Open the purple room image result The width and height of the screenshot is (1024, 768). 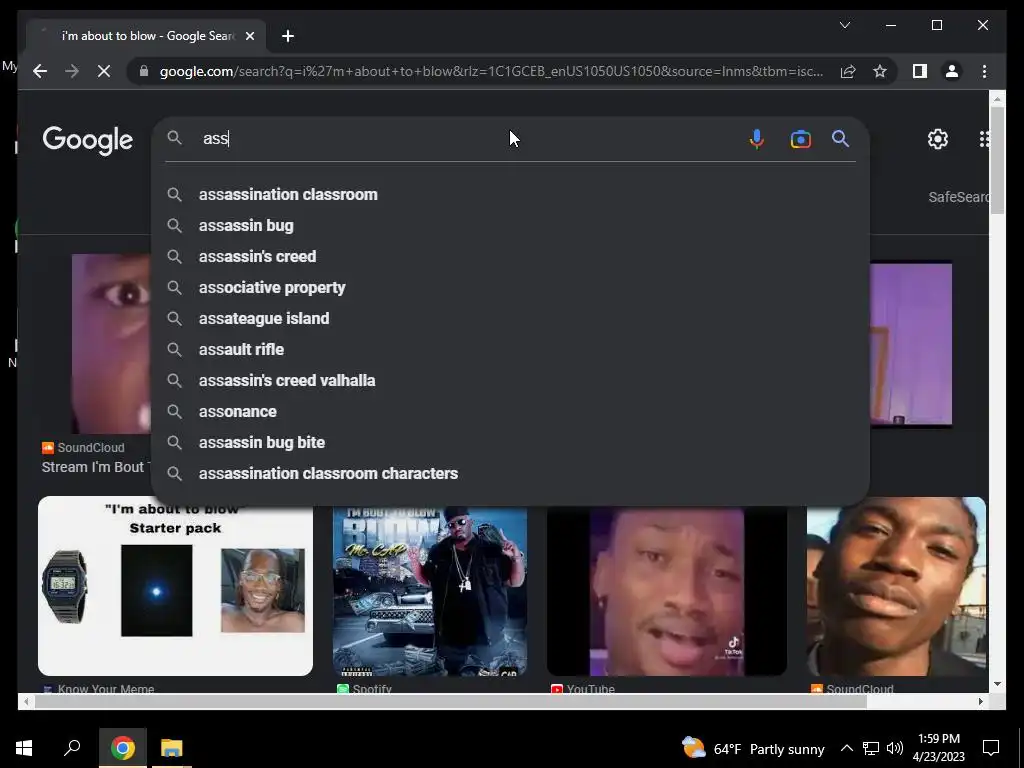911,344
